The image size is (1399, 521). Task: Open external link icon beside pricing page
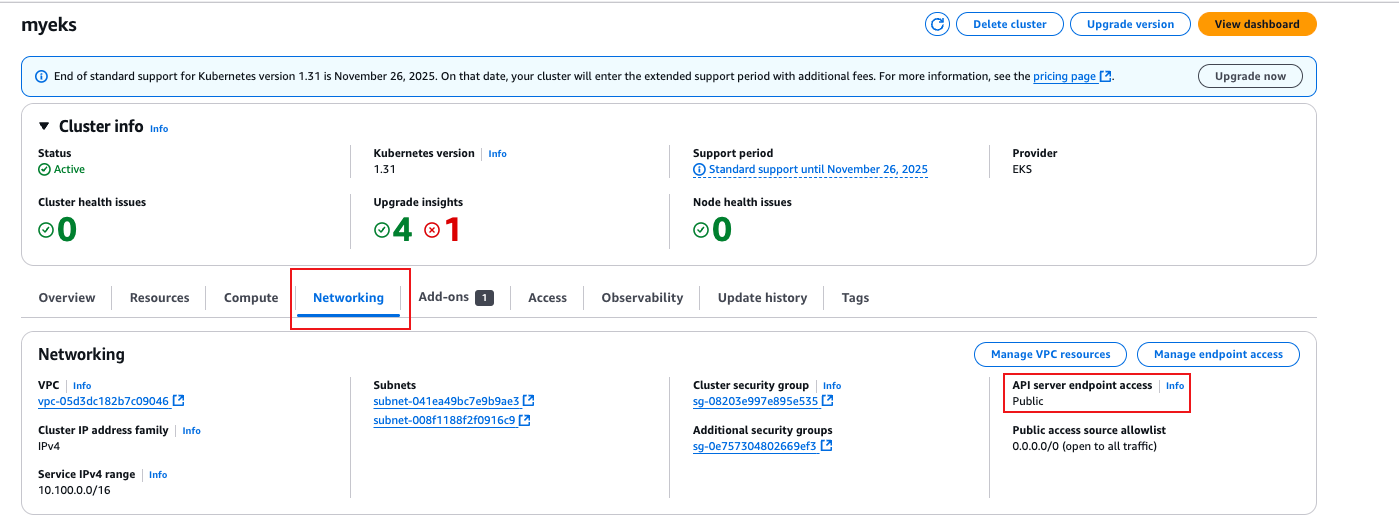1105,76
